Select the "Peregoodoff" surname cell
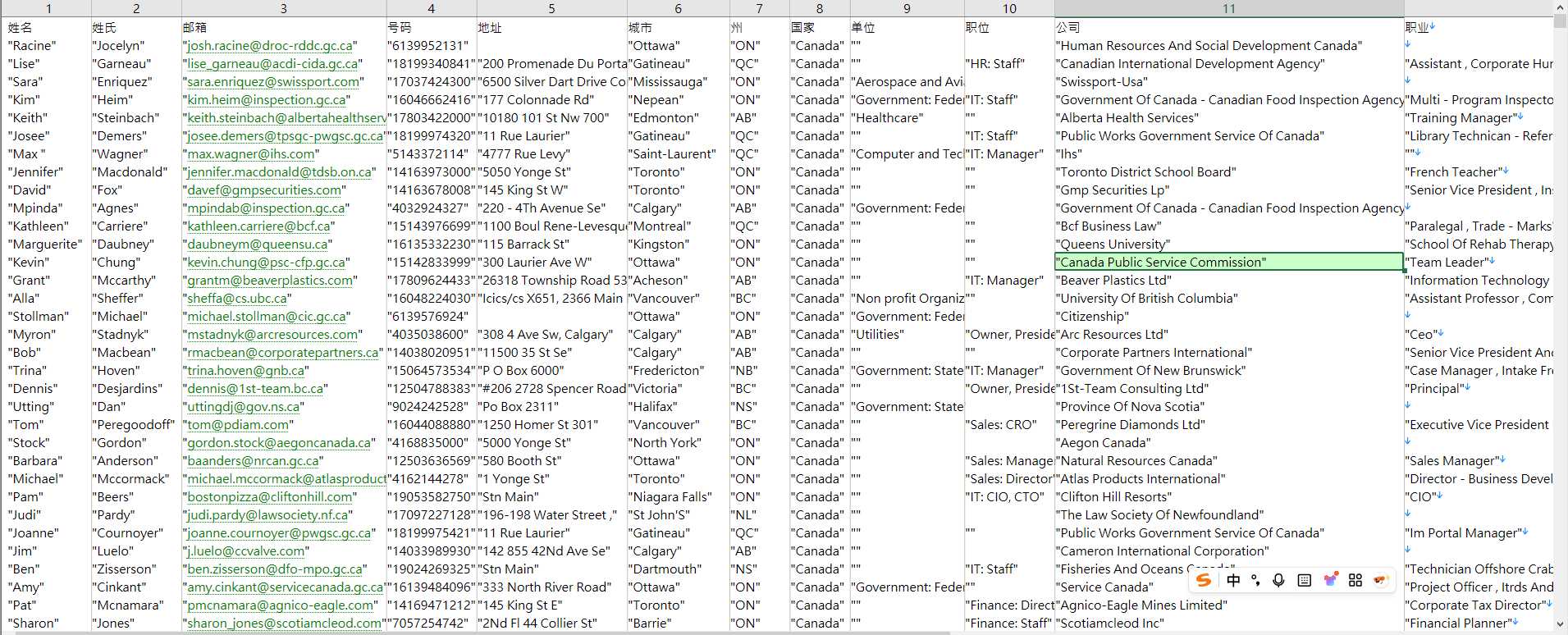This screenshot has width=1568, height=635. tap(136, 425)
